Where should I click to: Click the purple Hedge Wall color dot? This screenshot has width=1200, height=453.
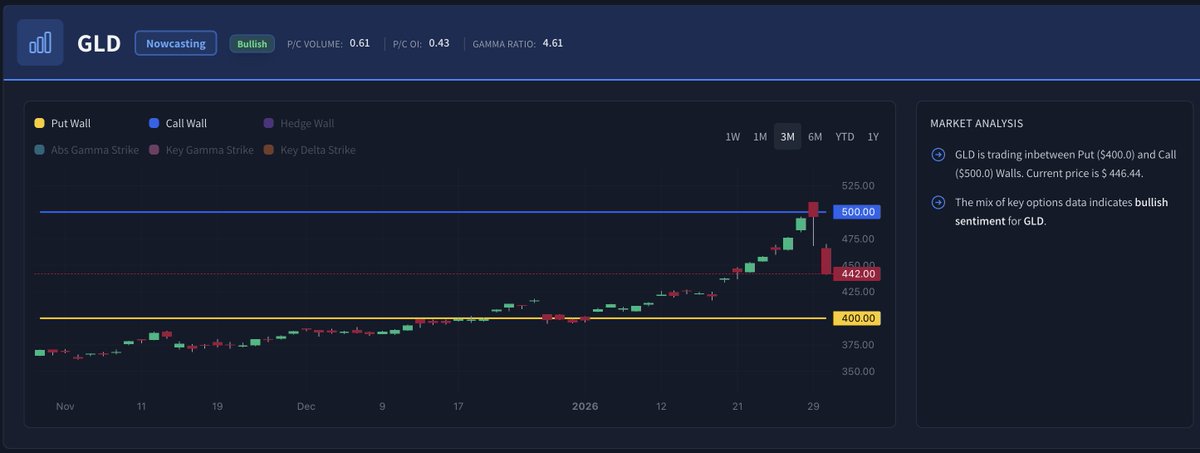[269, 123]
